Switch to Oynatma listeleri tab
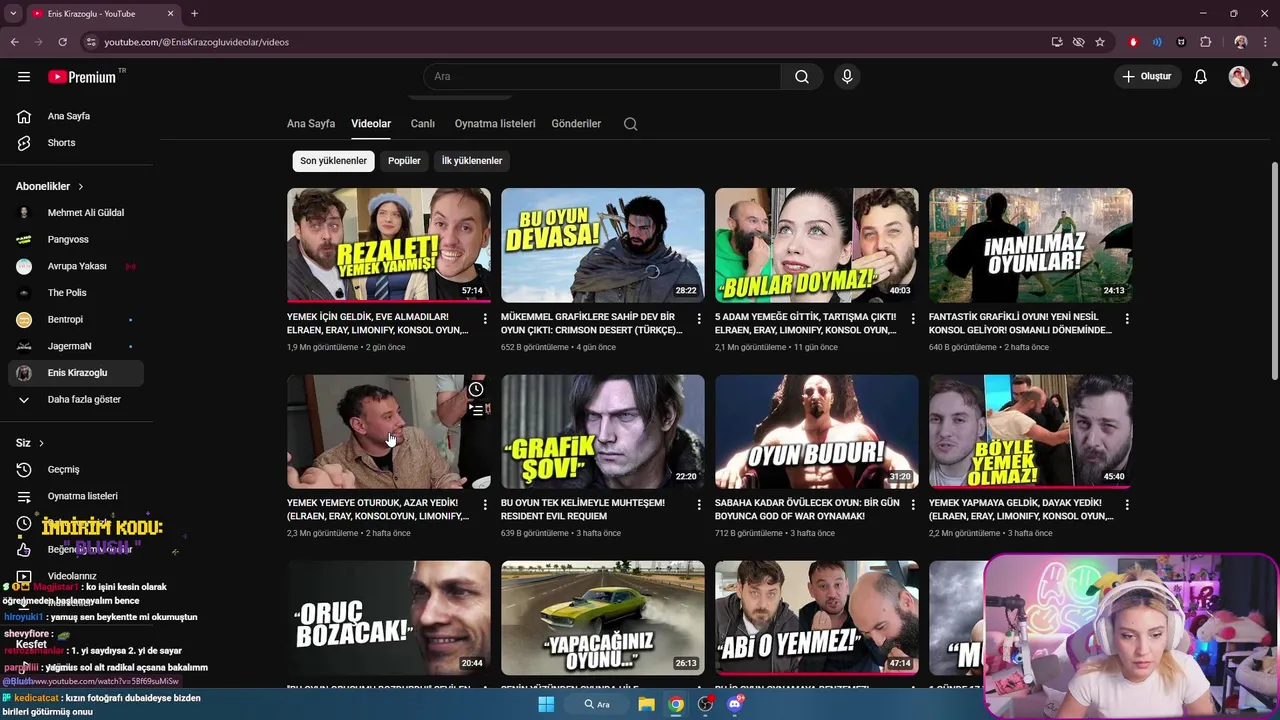This screenshot has width=1280, height=720. 495,124
